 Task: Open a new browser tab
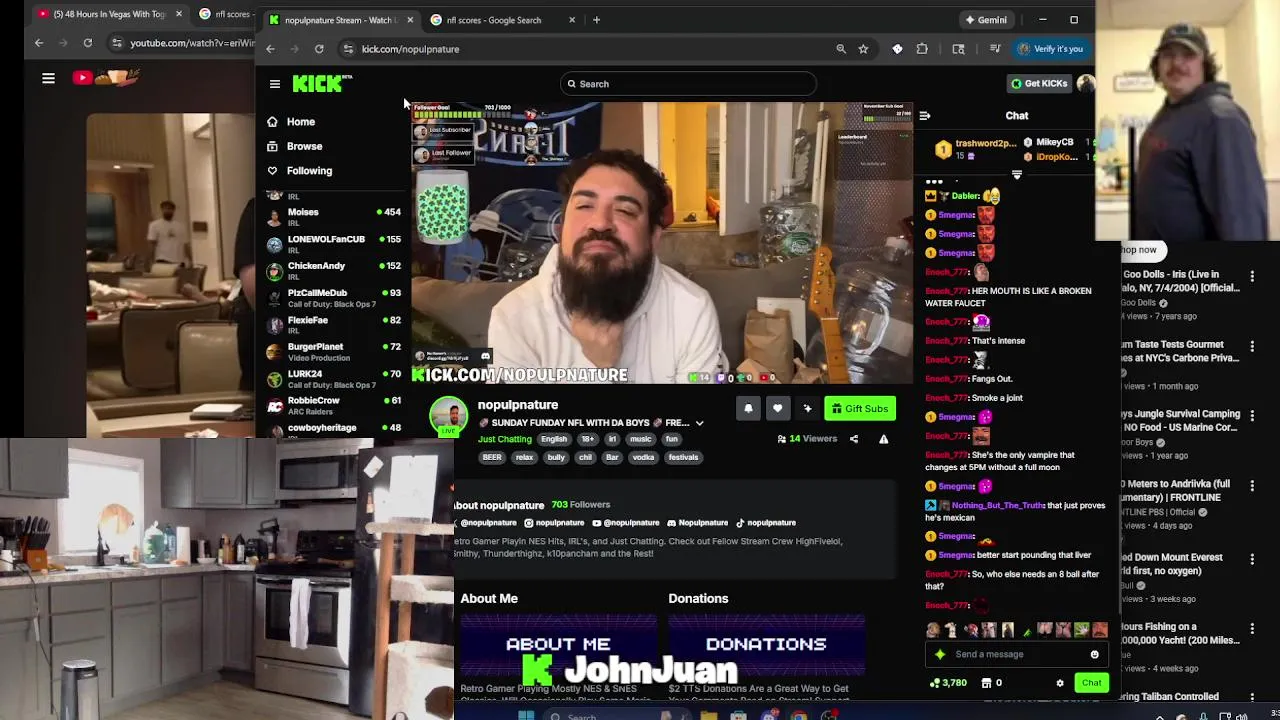[x=596, y=20]
